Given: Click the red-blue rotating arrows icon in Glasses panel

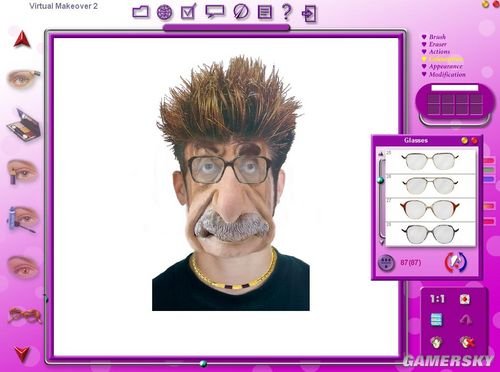Looking at the screenshot, I should [456, 262].
